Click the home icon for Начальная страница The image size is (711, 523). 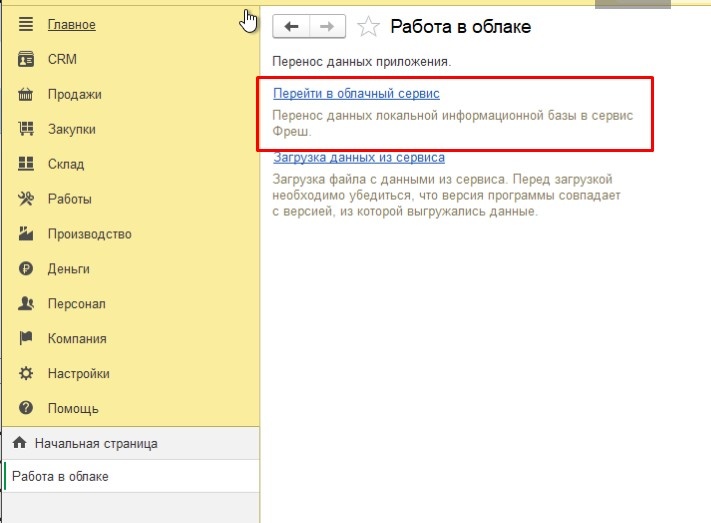(x=19, y=443)
